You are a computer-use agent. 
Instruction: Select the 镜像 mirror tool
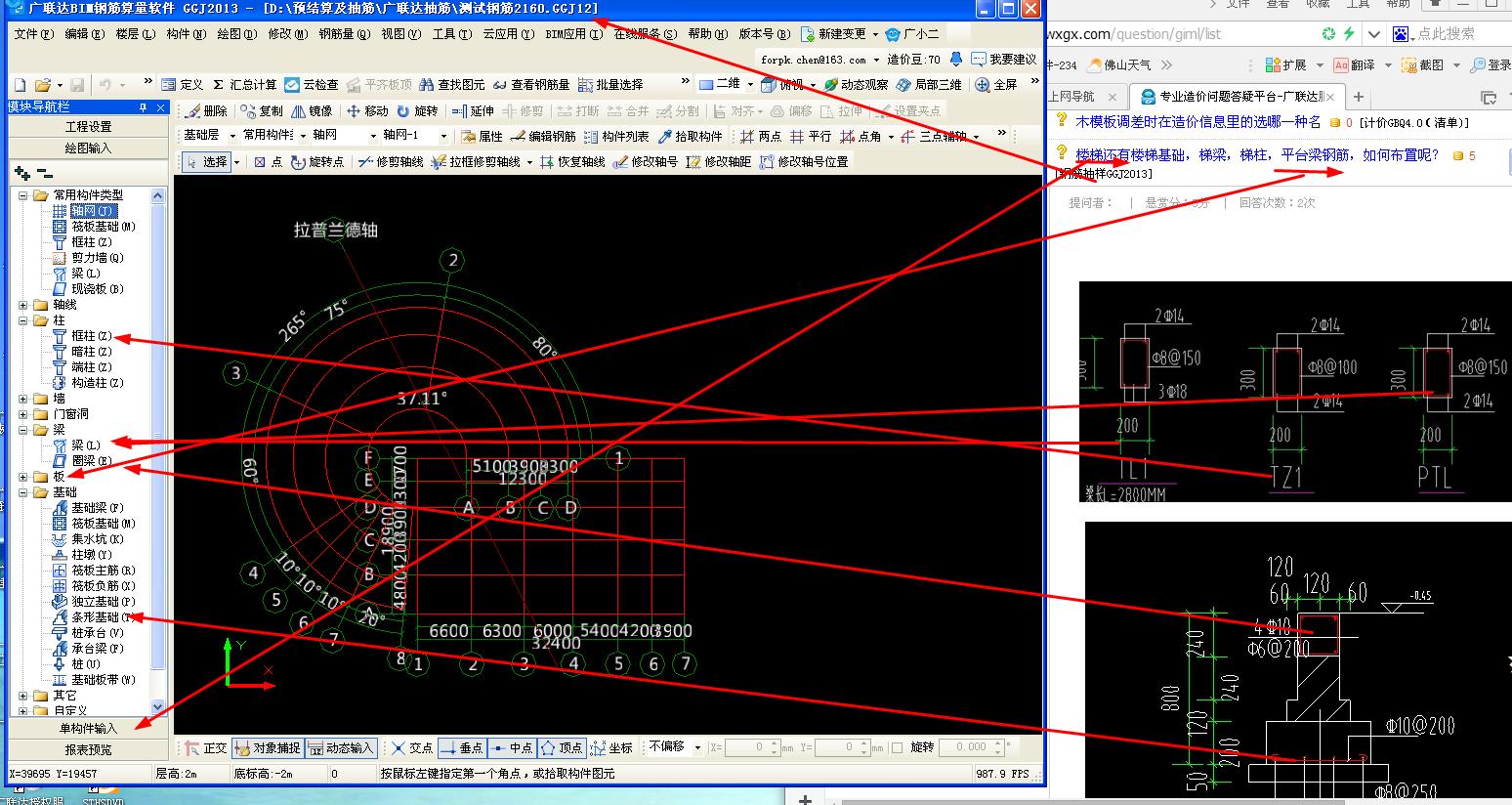click(312, 111)
